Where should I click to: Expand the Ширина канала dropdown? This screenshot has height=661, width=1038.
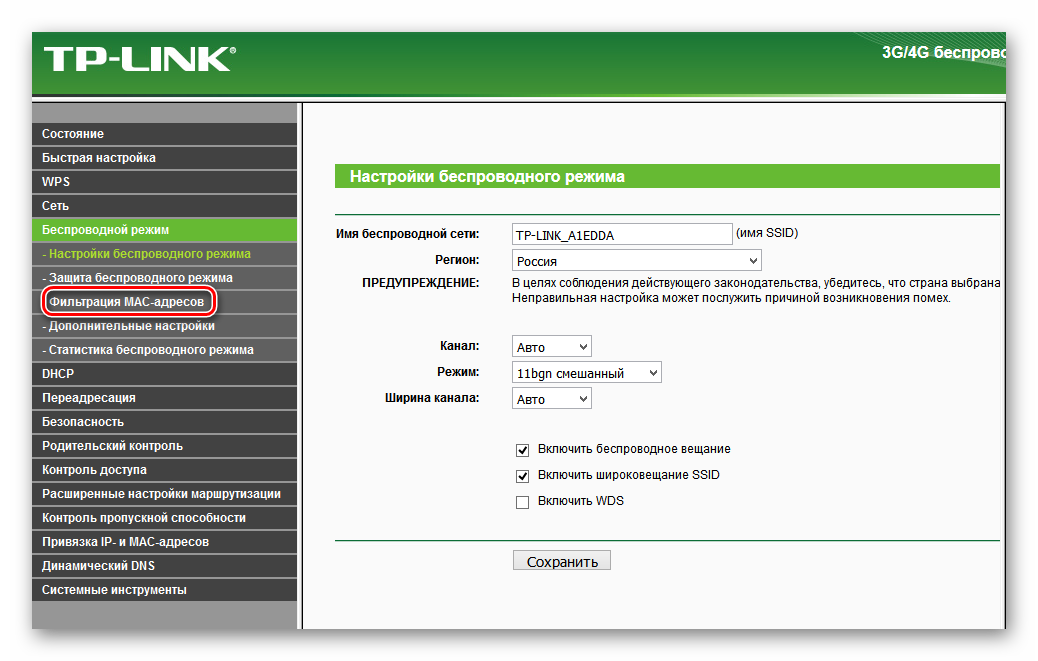(551, 399)
